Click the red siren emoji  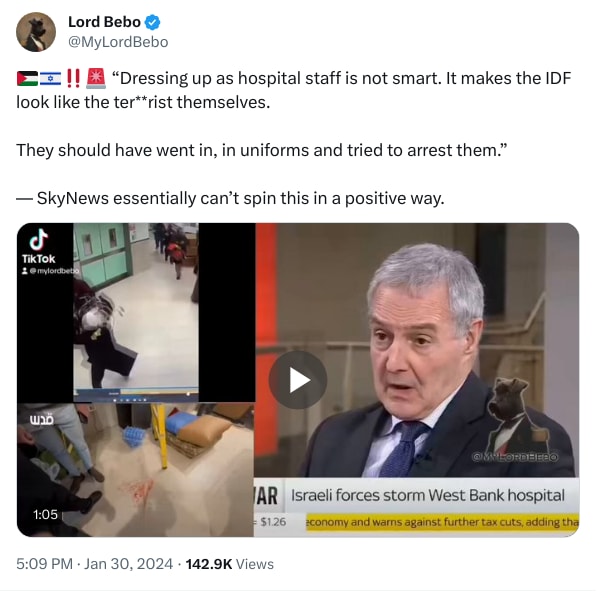tap(96, 78)
